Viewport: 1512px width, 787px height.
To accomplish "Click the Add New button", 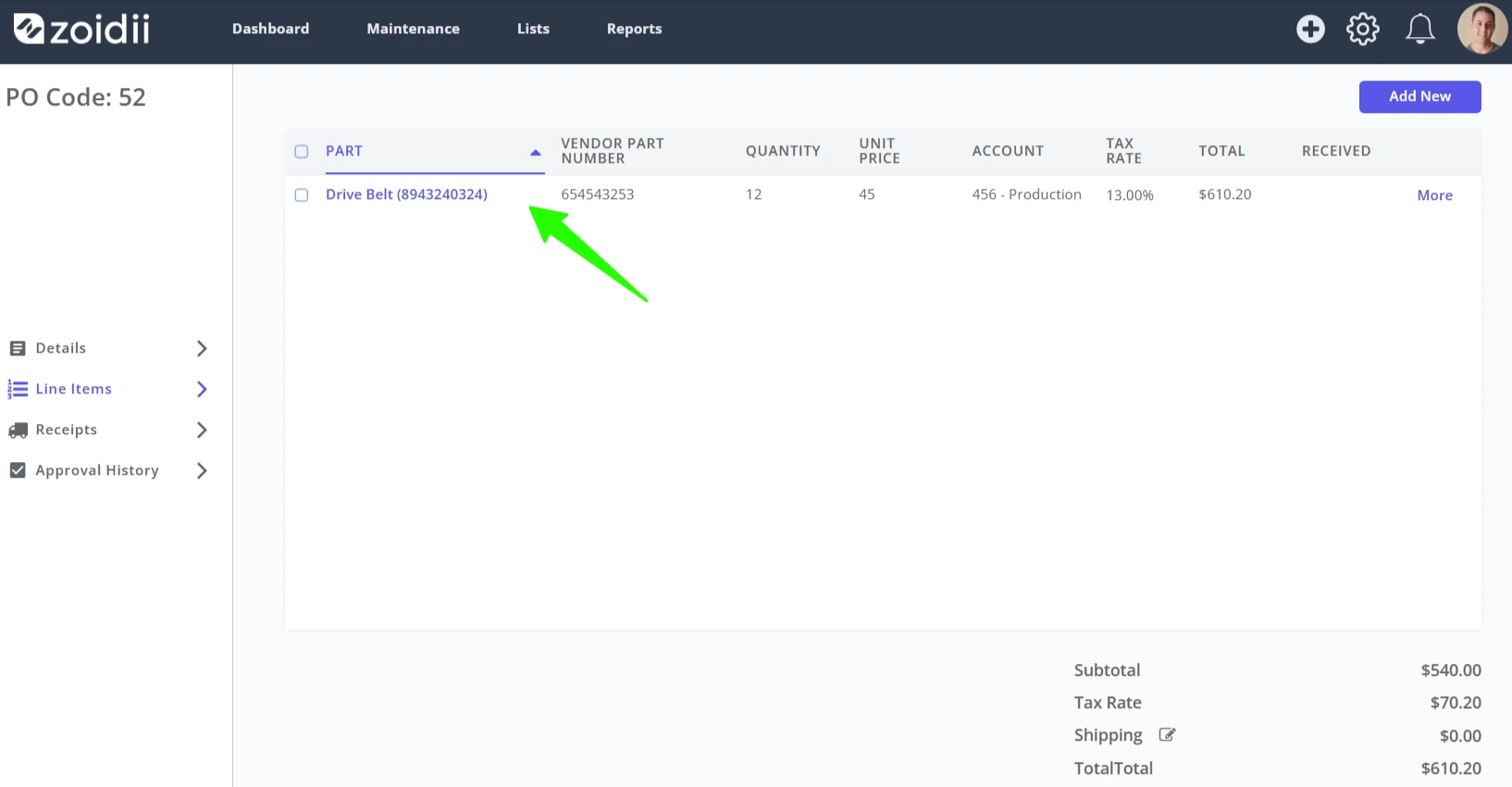I will click(x=1420, y=96).
